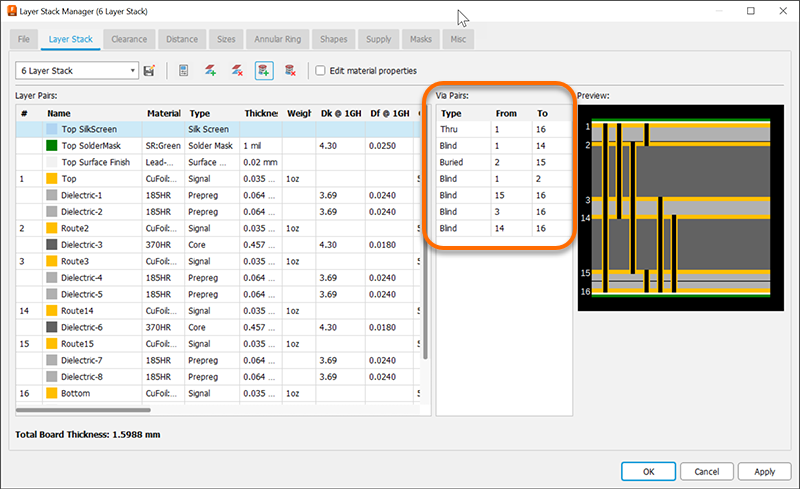The image size is (800, 489).
Task: Click the Top SilkScreen color swatch
Action: [x=52, y=129]
